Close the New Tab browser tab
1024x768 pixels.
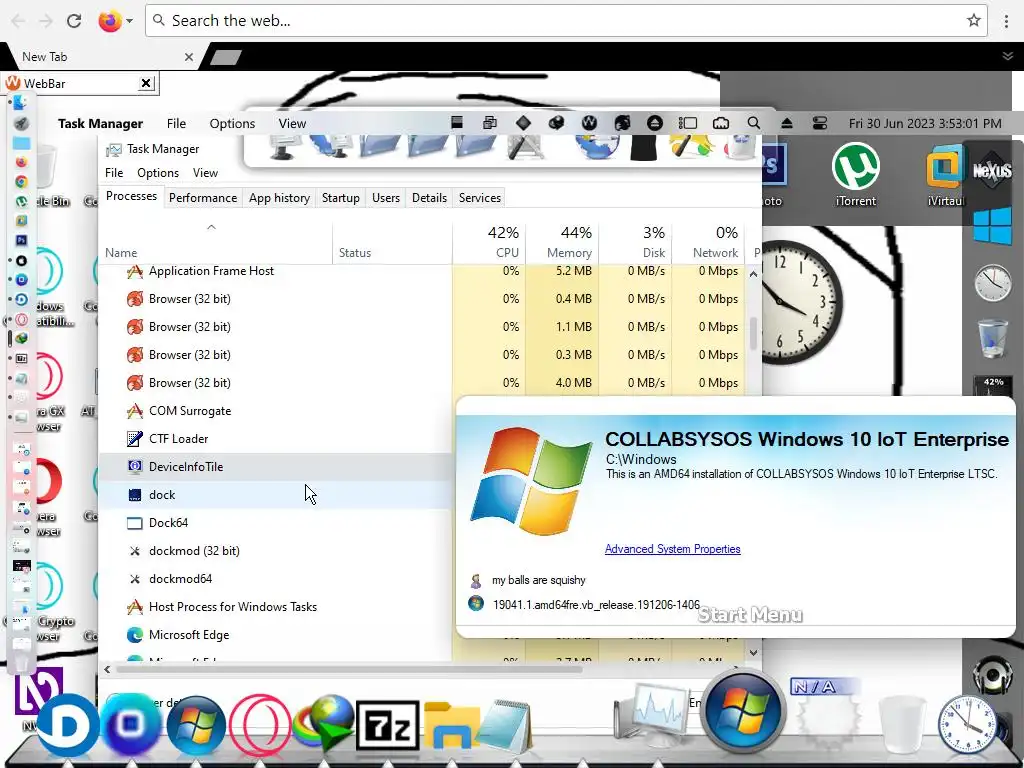click(x=188, y=57)
